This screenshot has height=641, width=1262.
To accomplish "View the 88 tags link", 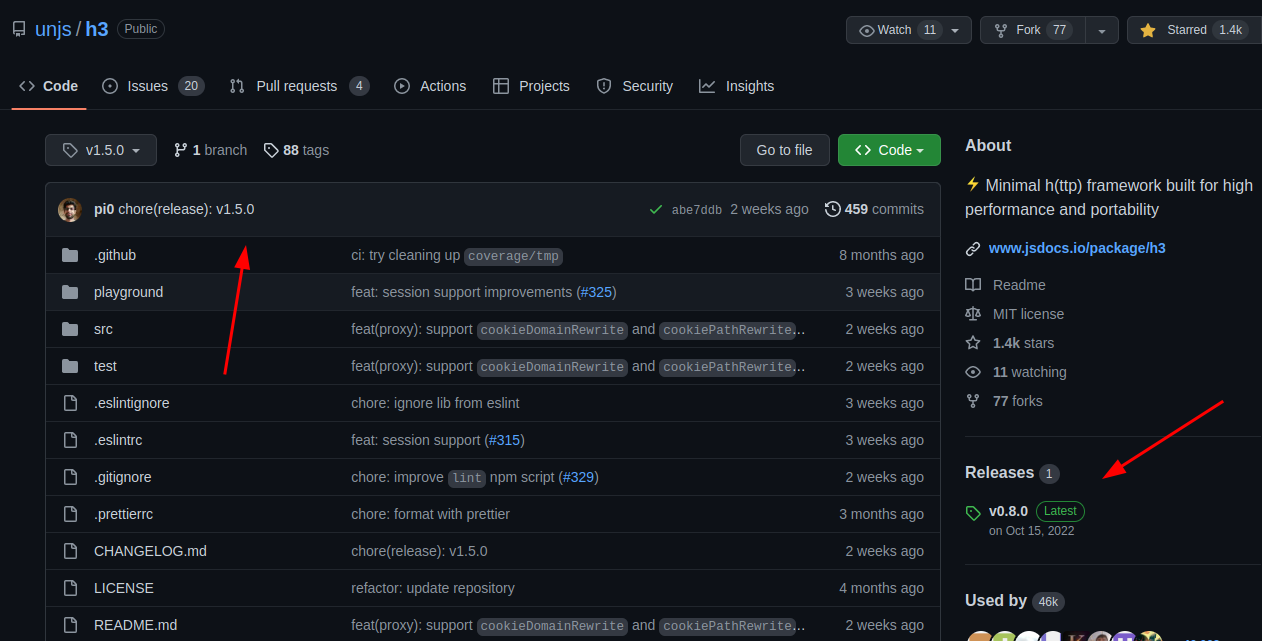I will pos(296,150).
